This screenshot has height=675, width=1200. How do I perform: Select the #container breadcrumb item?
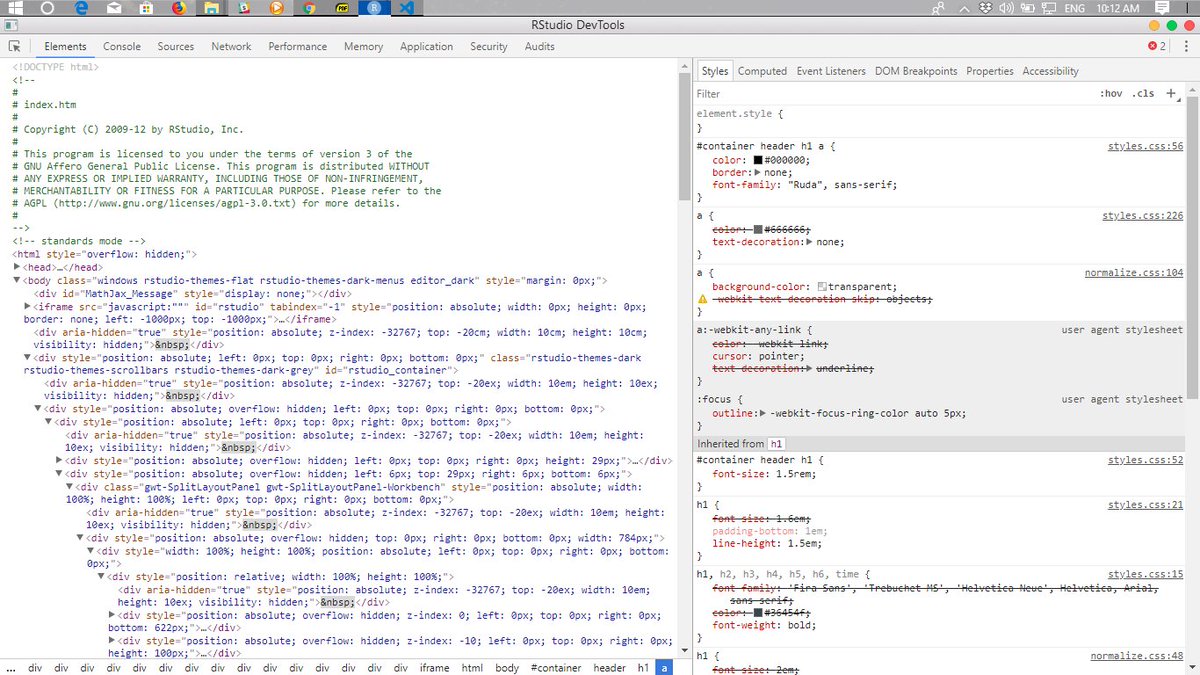[x=555, y=667]
